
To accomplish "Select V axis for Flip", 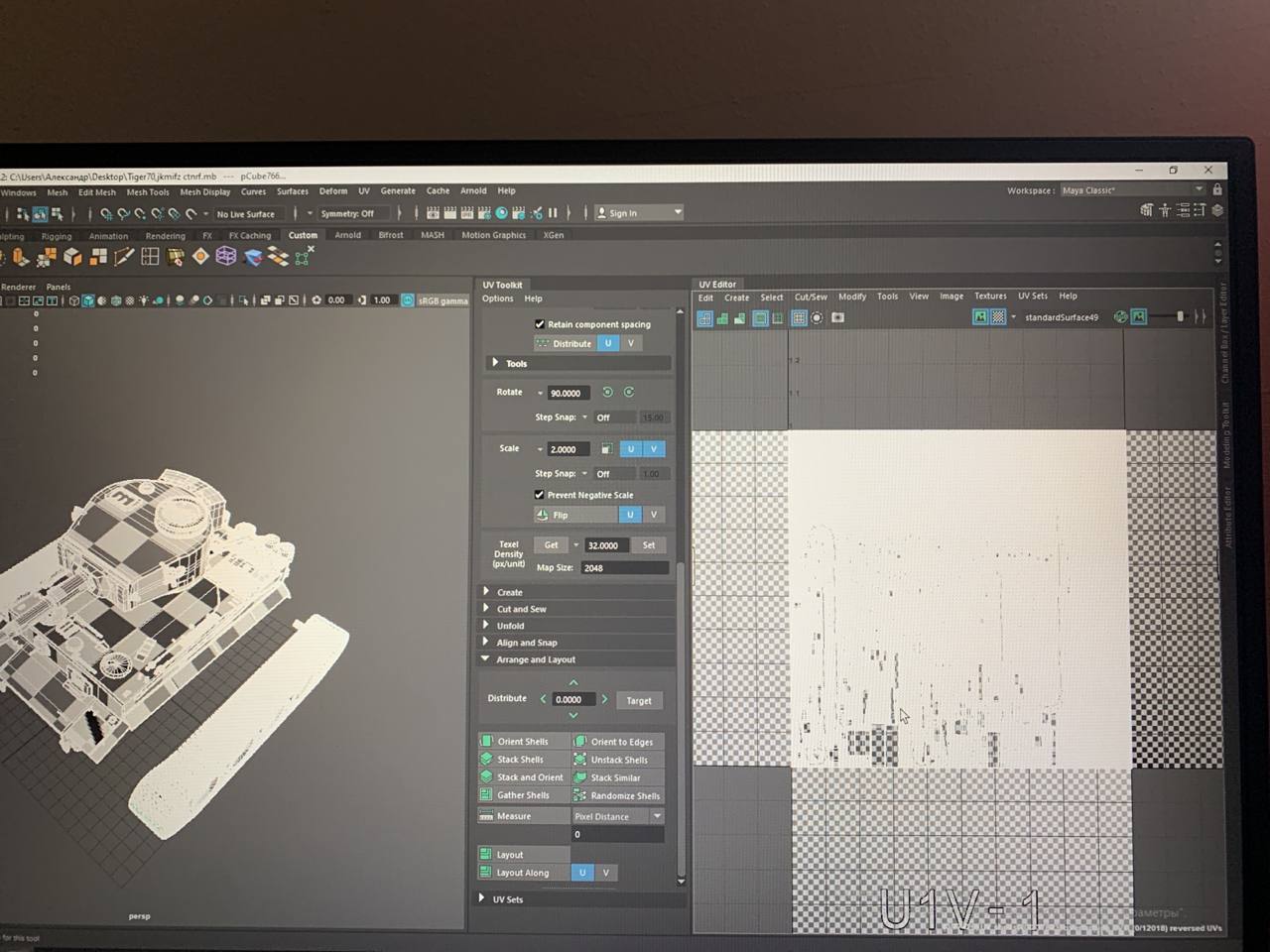I will click(654, 515).
